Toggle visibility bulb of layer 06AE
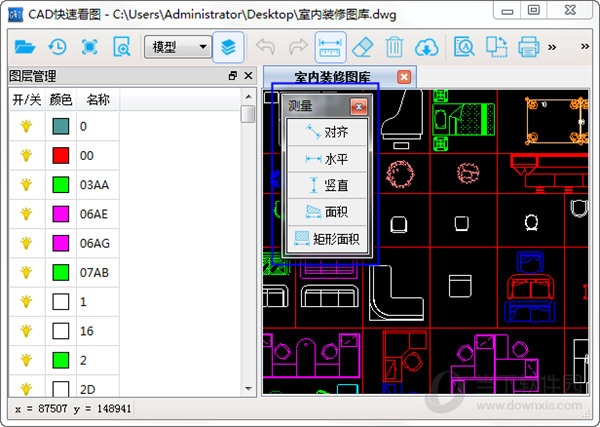The height and width of the screenshot is (427, 600). pos(26,214)
